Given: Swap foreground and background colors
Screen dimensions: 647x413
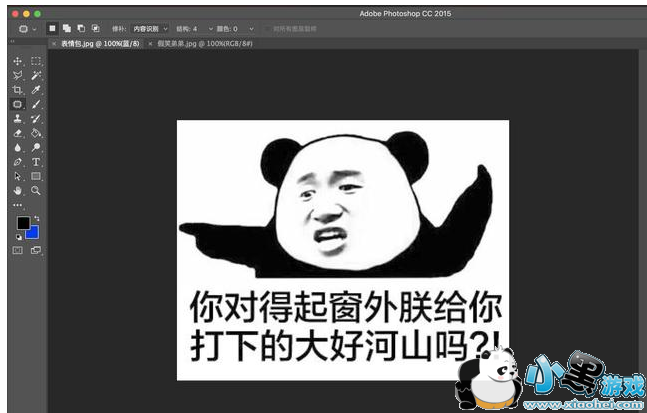Looking at the screenshot, I should (36, 218).
